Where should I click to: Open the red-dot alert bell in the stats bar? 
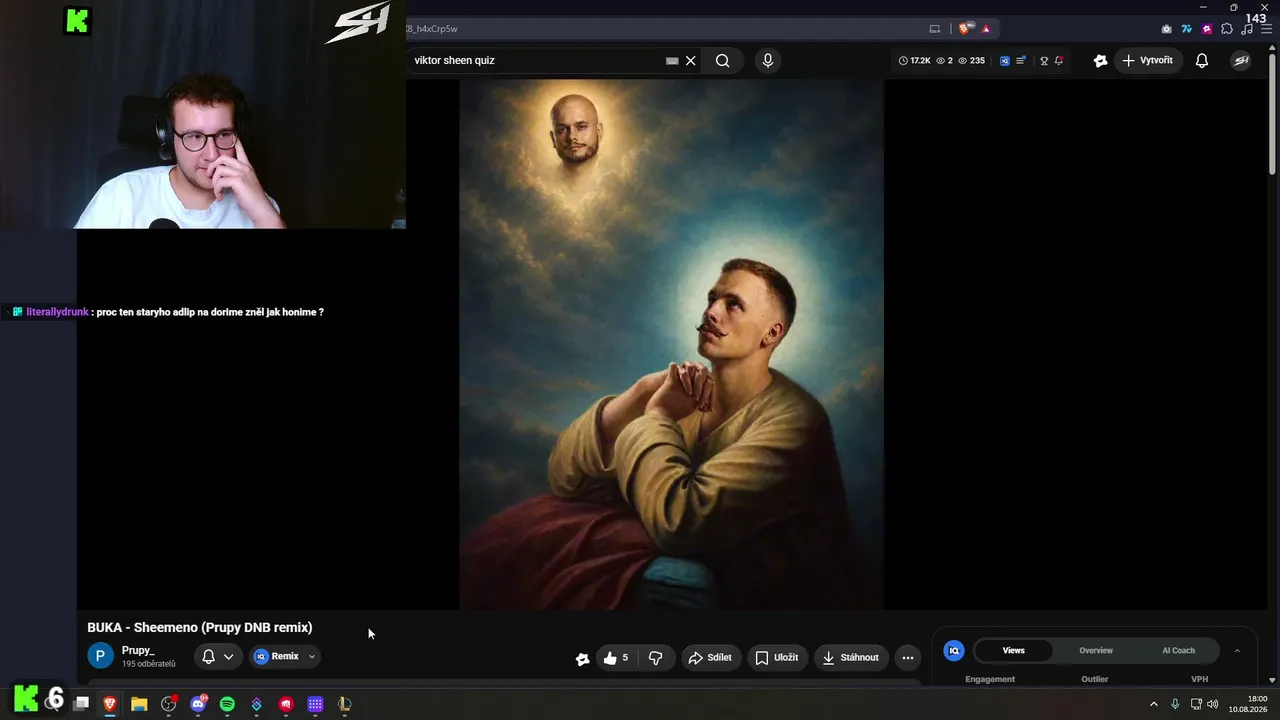click(1059, 60)
